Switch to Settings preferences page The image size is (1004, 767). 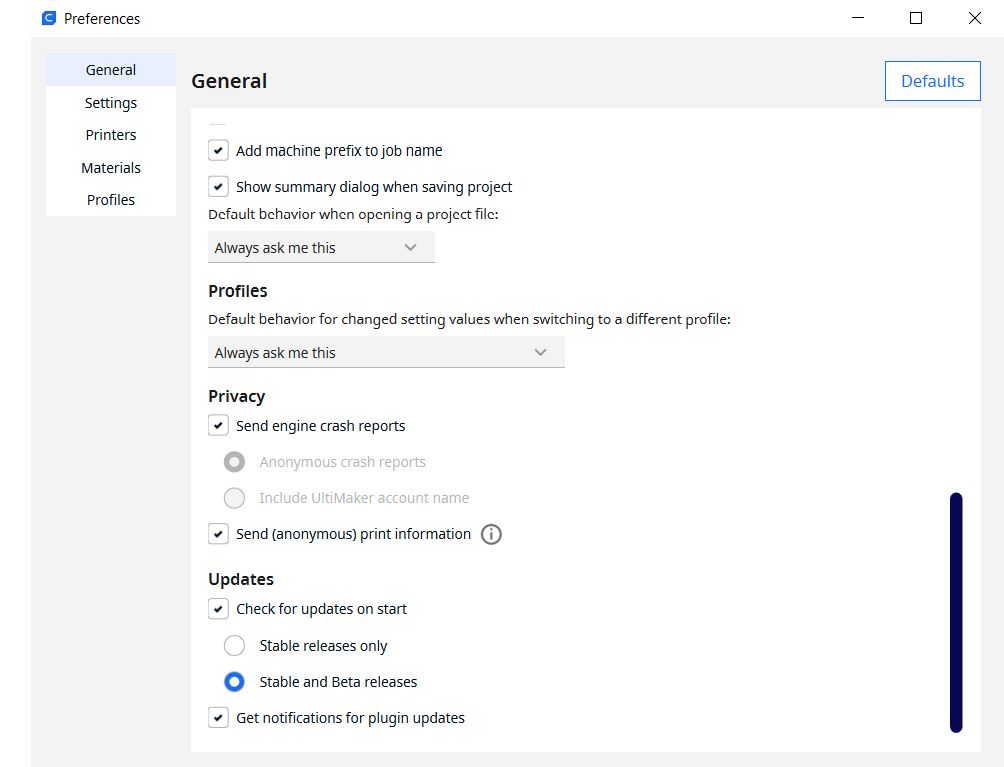click(111, 102)
